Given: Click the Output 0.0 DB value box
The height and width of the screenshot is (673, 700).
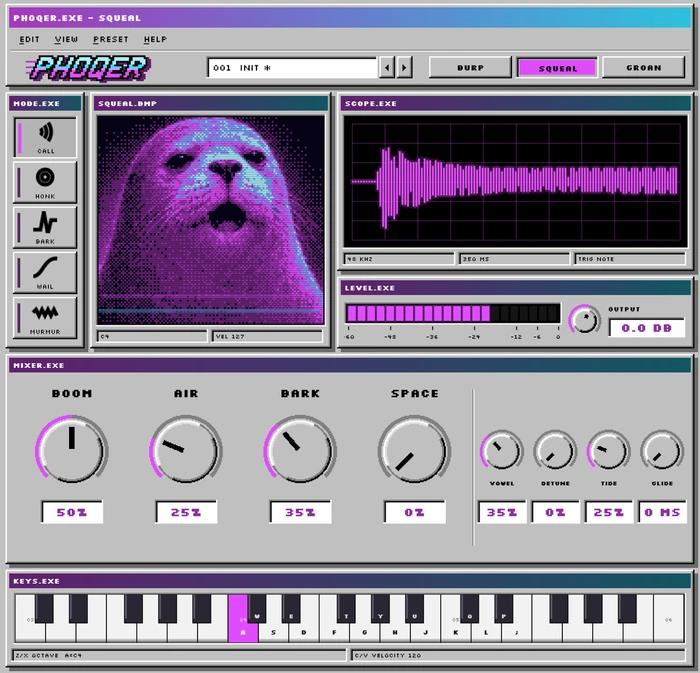Looking at the screenshot, I should point(647,328).
